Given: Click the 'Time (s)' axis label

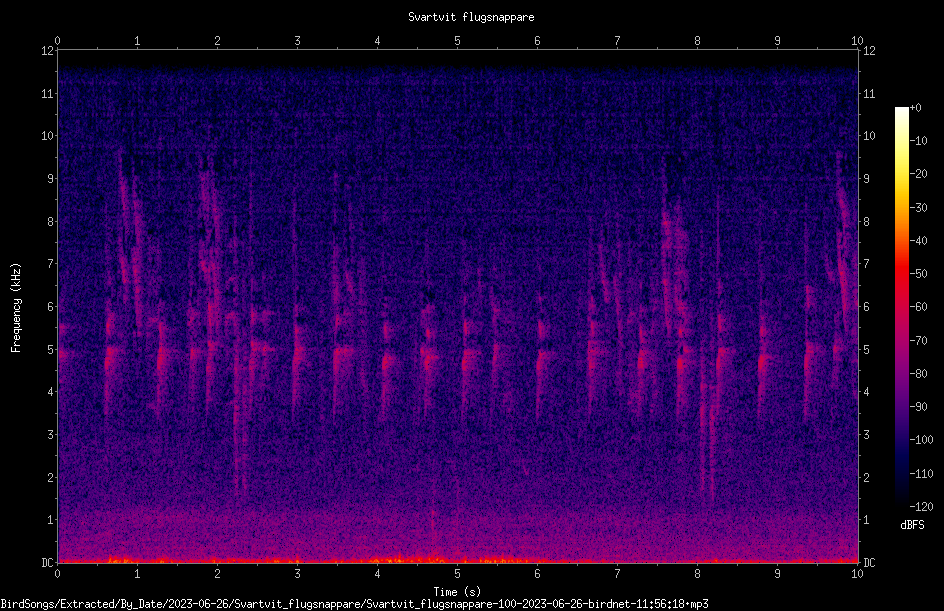Looking at the screenshot, I should 458,592.
